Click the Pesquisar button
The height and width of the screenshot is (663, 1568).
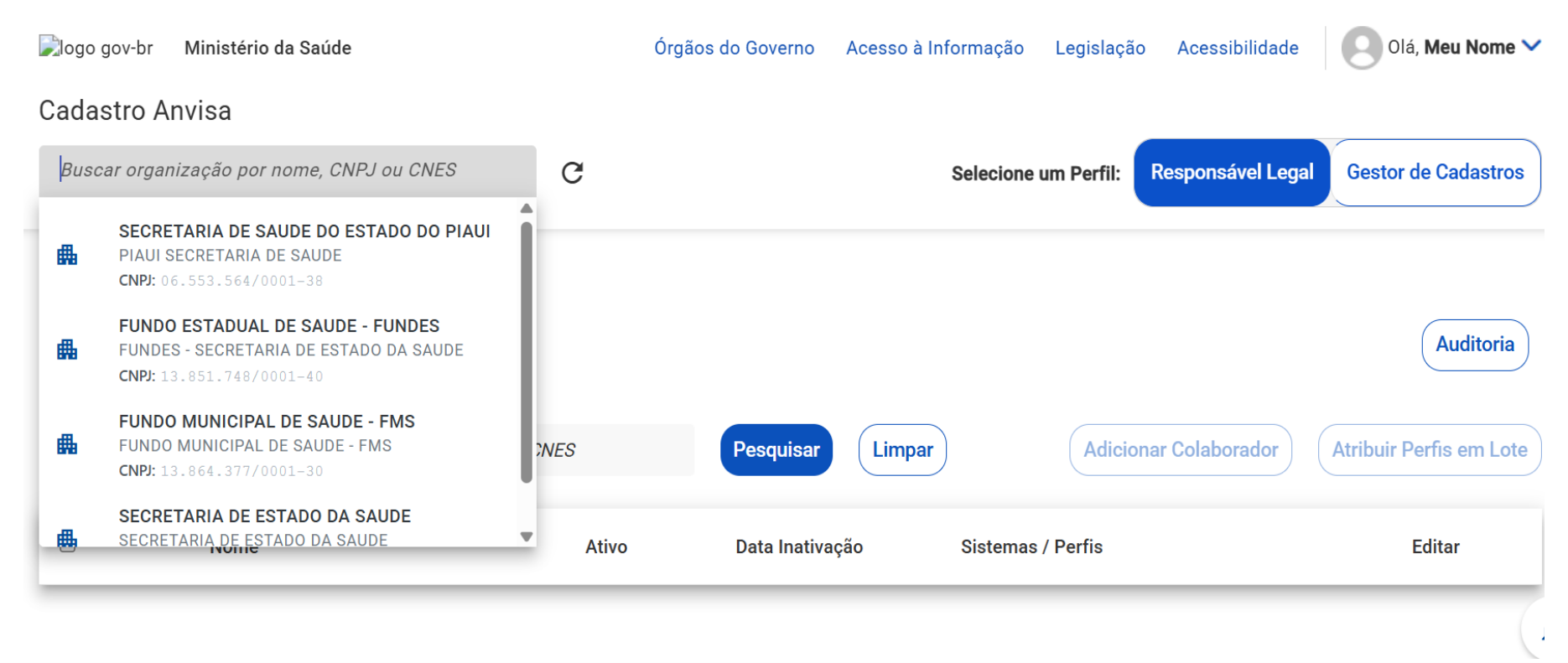pos(776,450)
